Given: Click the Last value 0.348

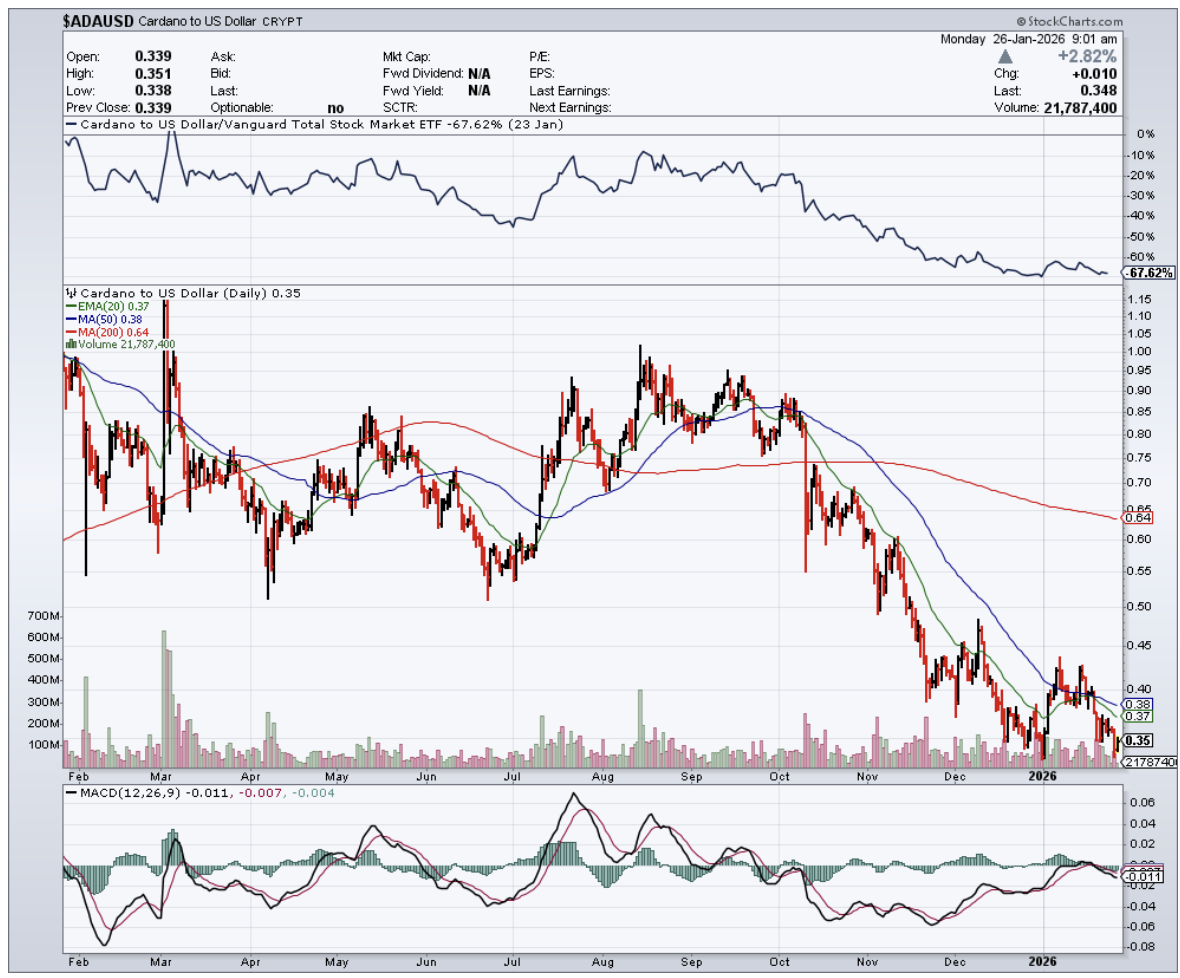Looking at the screenshot, I should [x=1099, y=90].
